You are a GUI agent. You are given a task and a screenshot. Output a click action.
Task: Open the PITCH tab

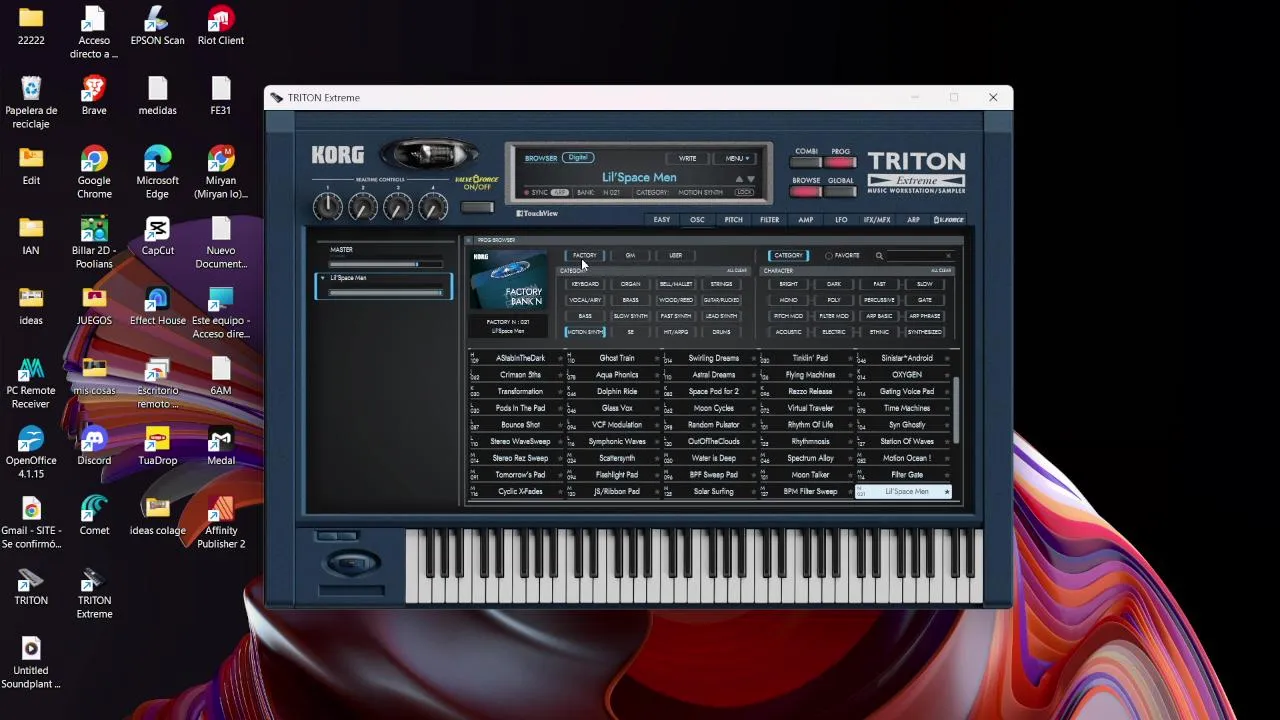(734, 220)
